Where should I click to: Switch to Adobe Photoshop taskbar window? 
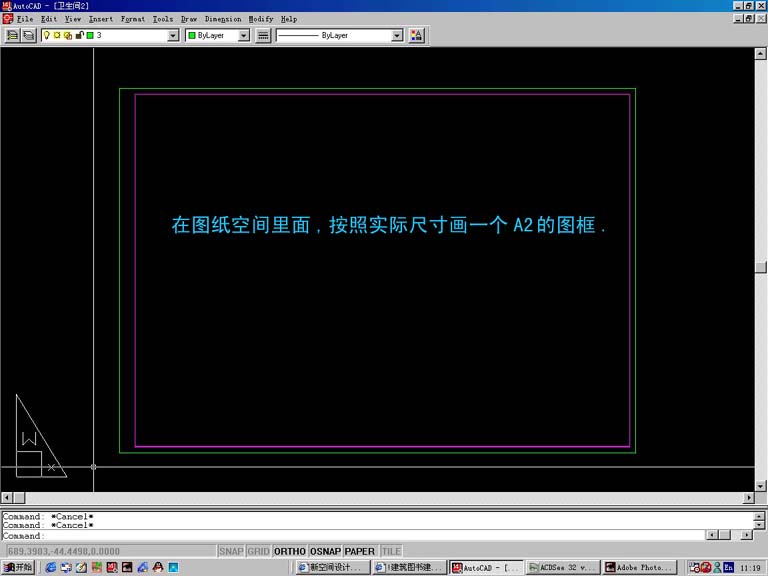click(x=639, y=567)
